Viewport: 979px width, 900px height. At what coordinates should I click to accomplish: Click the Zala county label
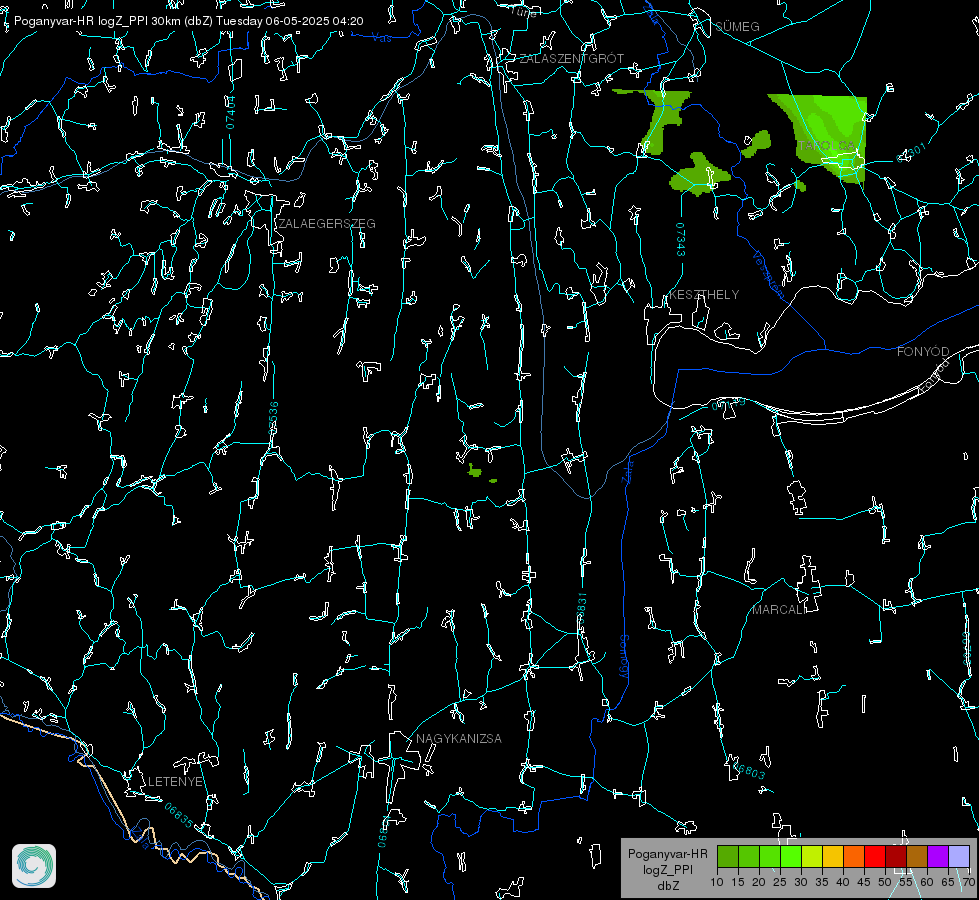pyautogui.click(x=627, y=470)
